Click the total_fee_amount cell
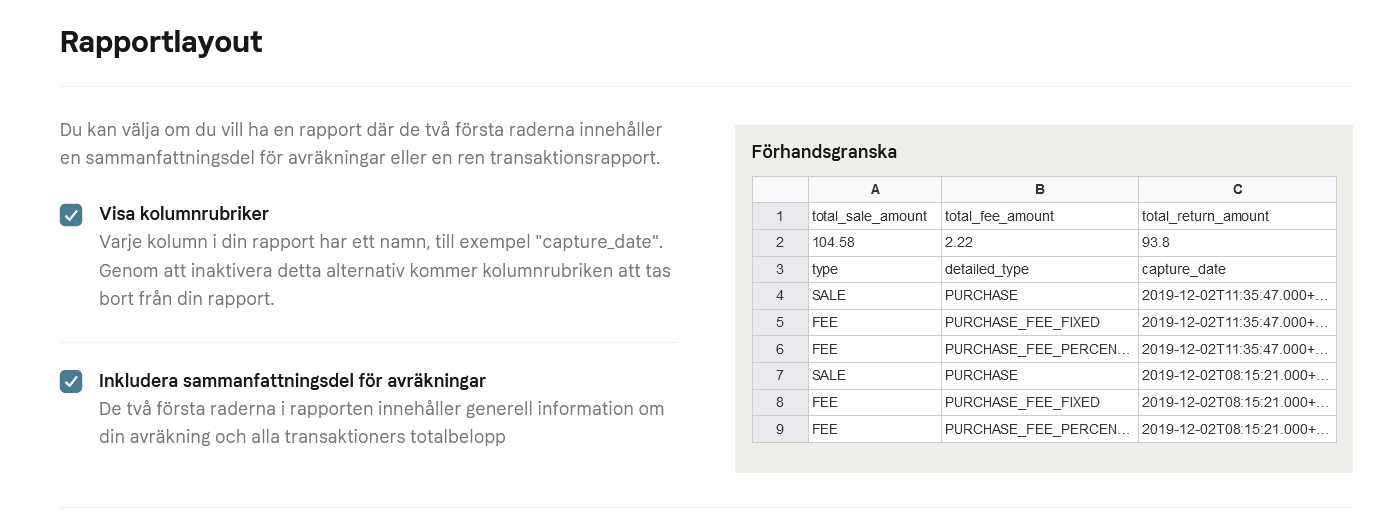This screenshot has width=1388, height=521. click(x=1040, y=216)
